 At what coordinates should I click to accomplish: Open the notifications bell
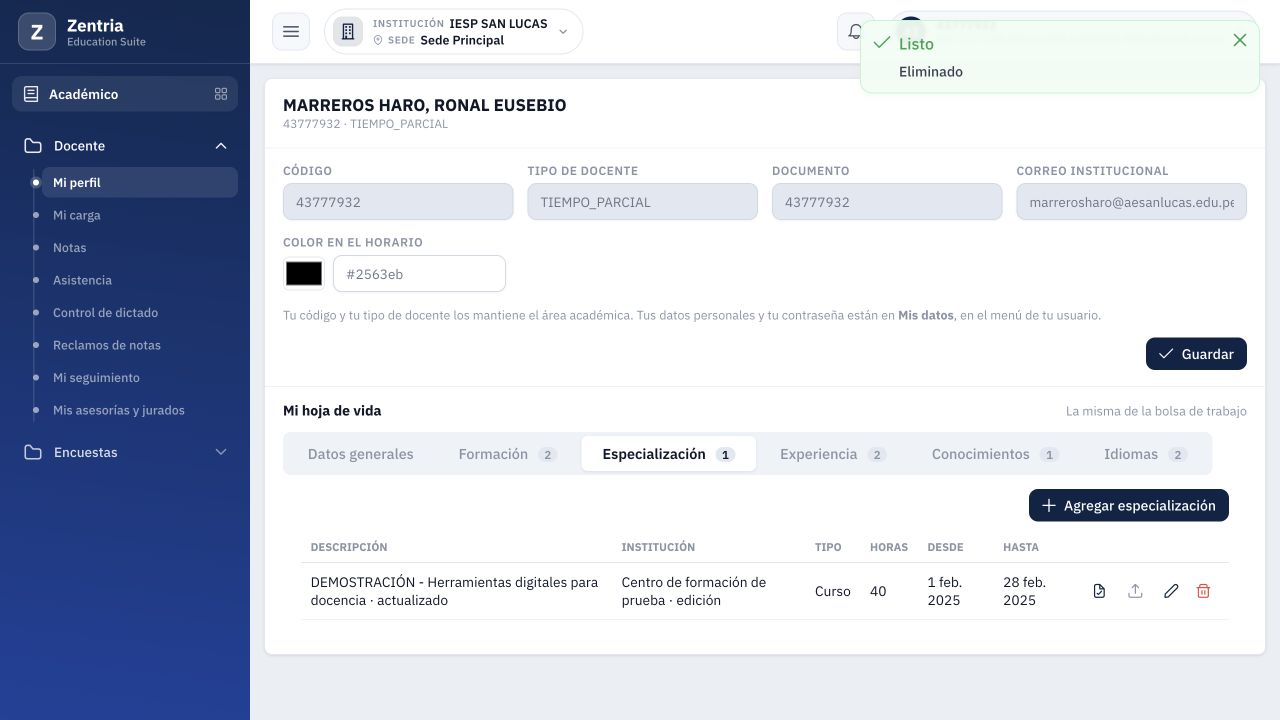tap(855, 32)
